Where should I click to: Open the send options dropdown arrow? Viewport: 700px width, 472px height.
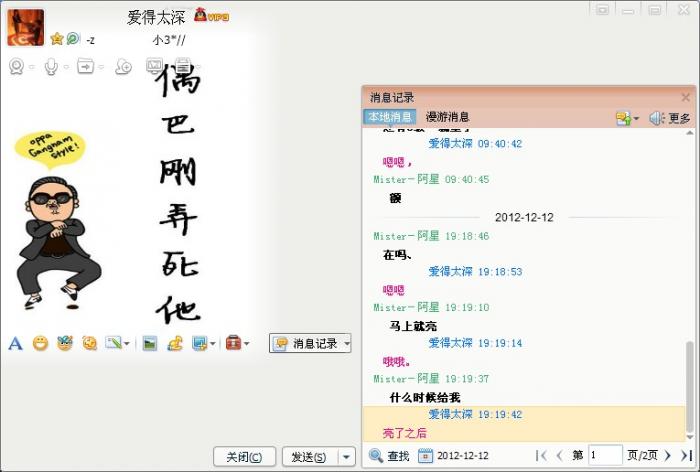pos(346,457)
